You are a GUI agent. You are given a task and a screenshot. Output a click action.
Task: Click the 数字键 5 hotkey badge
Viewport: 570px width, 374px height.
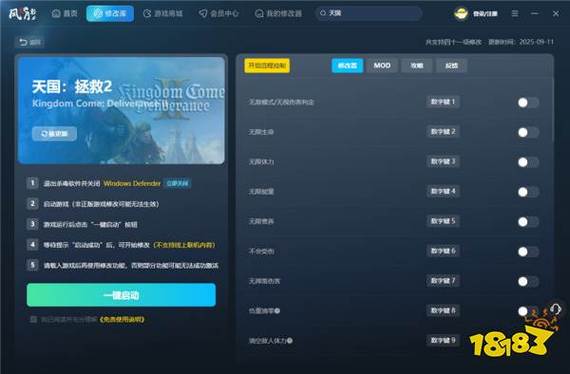[443, 221]
